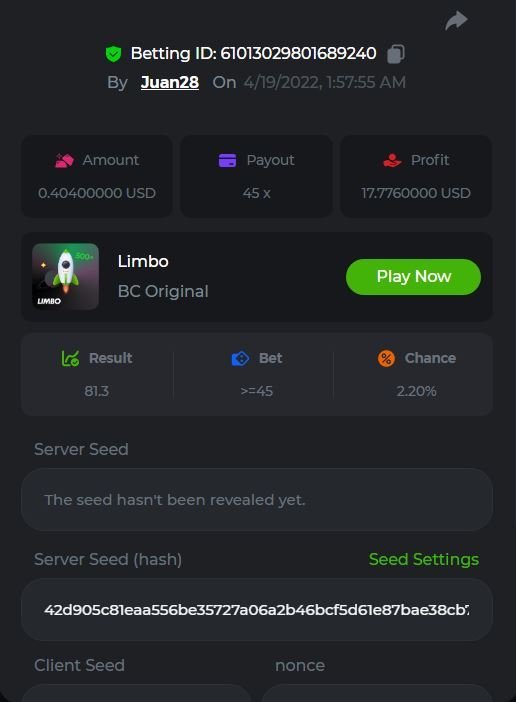516x702 pixels.
Task: Click the Limbo game title
Action: pyautogui.click(x=143, y=261)
